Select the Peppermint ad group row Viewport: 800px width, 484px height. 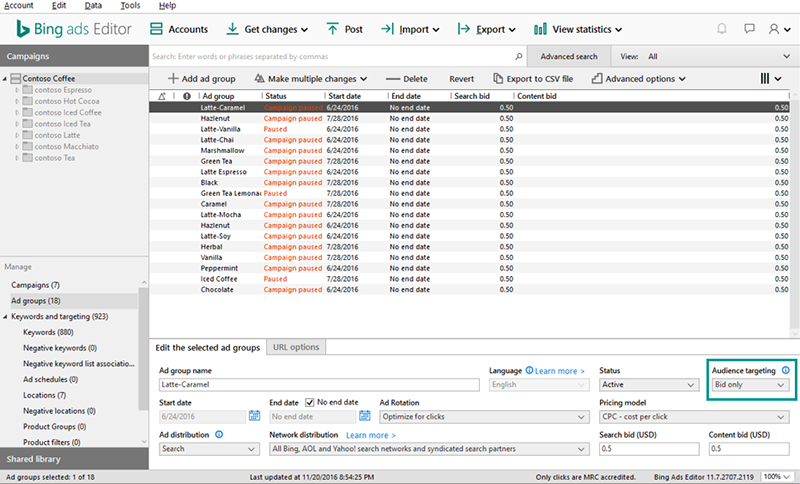click(x=469, y=268)
